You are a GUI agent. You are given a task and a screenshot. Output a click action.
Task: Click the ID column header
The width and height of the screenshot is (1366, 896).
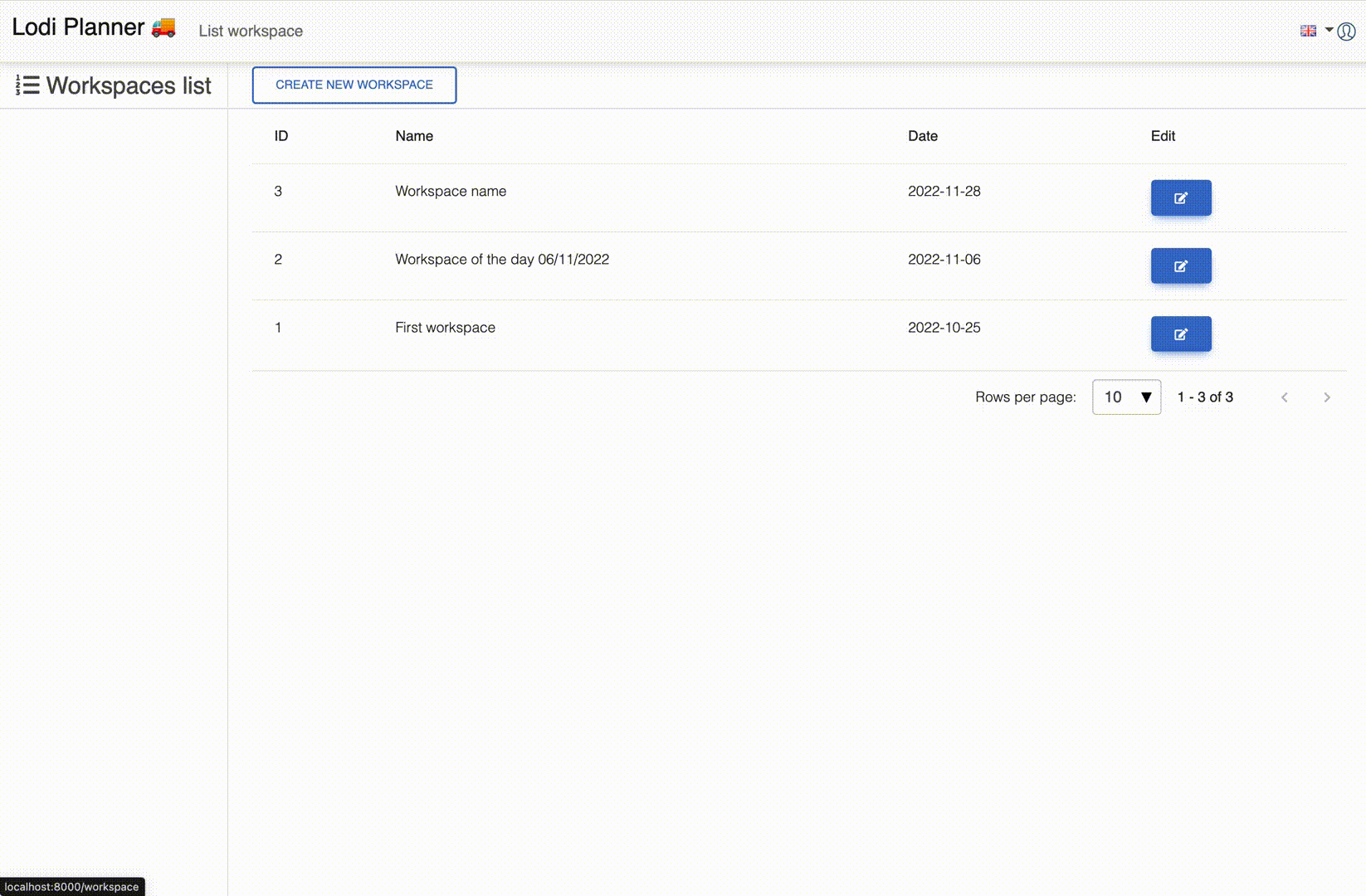[281, 136]
